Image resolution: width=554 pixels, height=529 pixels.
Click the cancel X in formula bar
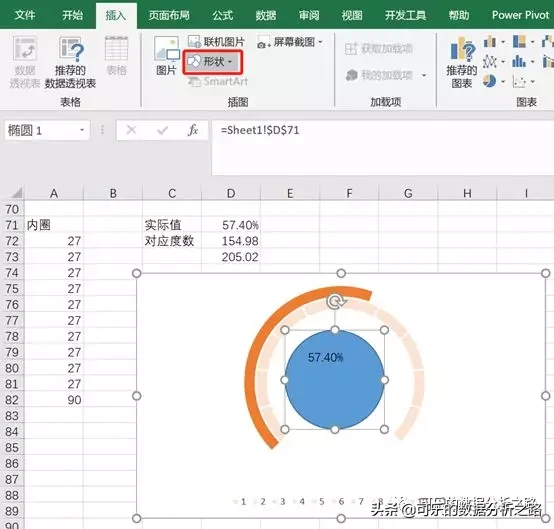131,130
